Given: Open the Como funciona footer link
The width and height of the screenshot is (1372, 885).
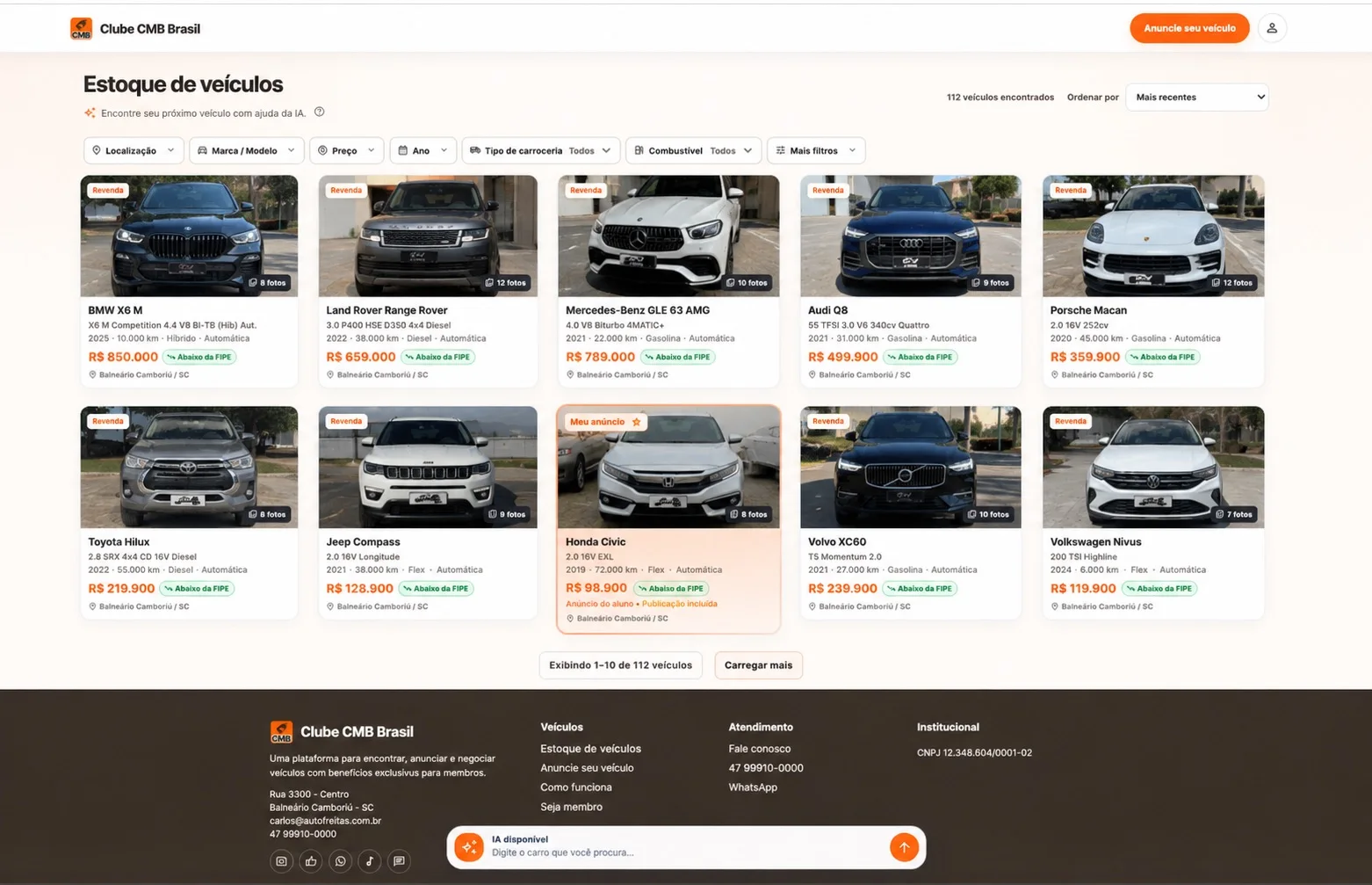Looking at the screenshot, I should tap(576, 787).
